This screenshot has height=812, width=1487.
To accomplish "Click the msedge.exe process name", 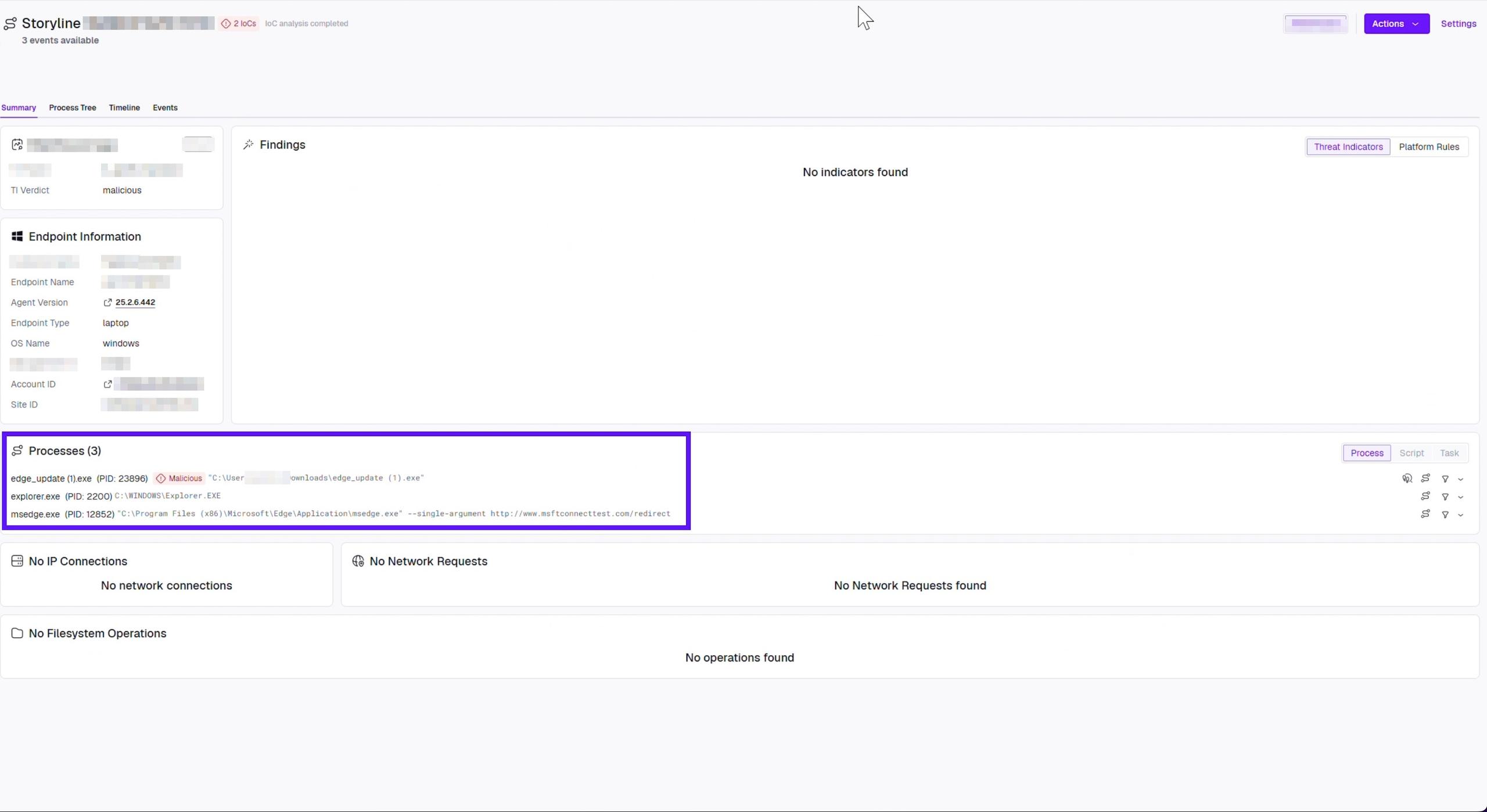I will click(35, 515).
